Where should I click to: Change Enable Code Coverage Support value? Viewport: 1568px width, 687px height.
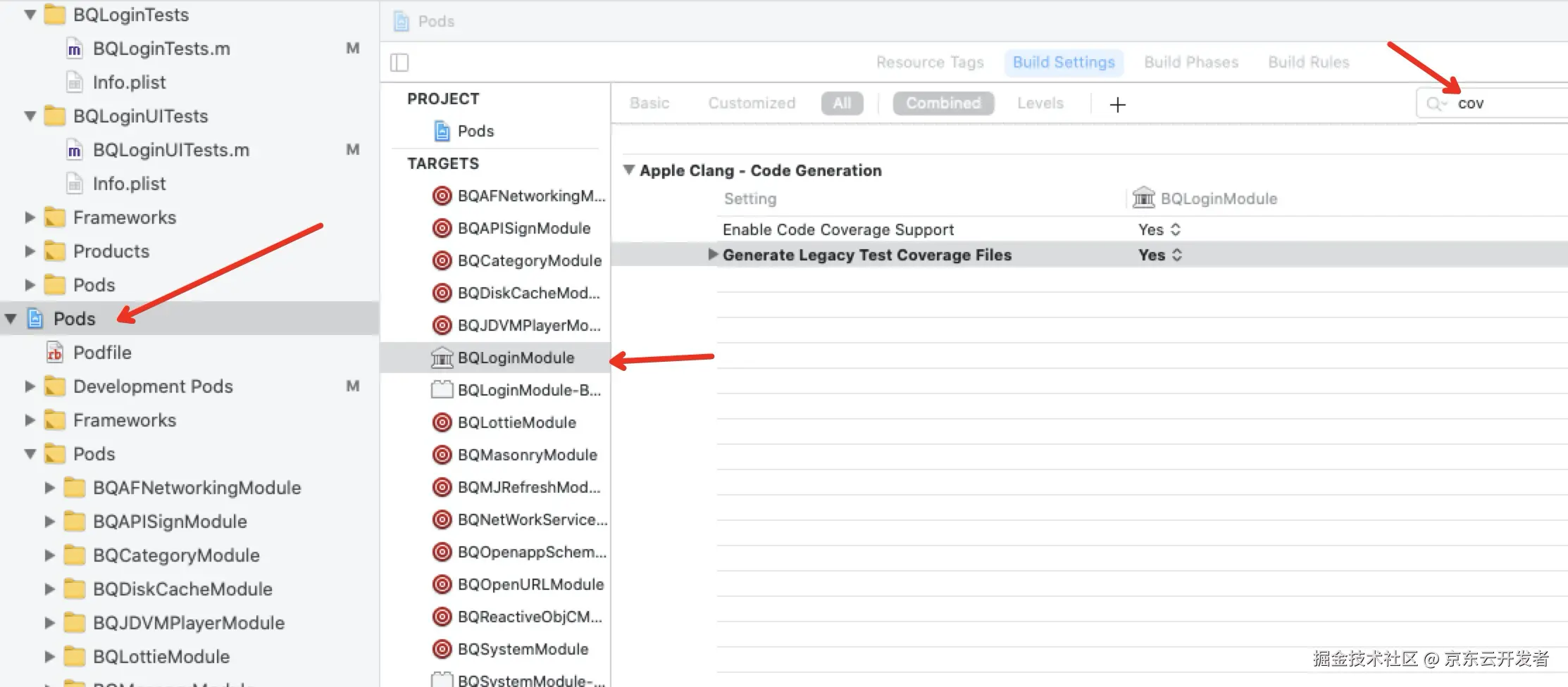pos(1159,229)
